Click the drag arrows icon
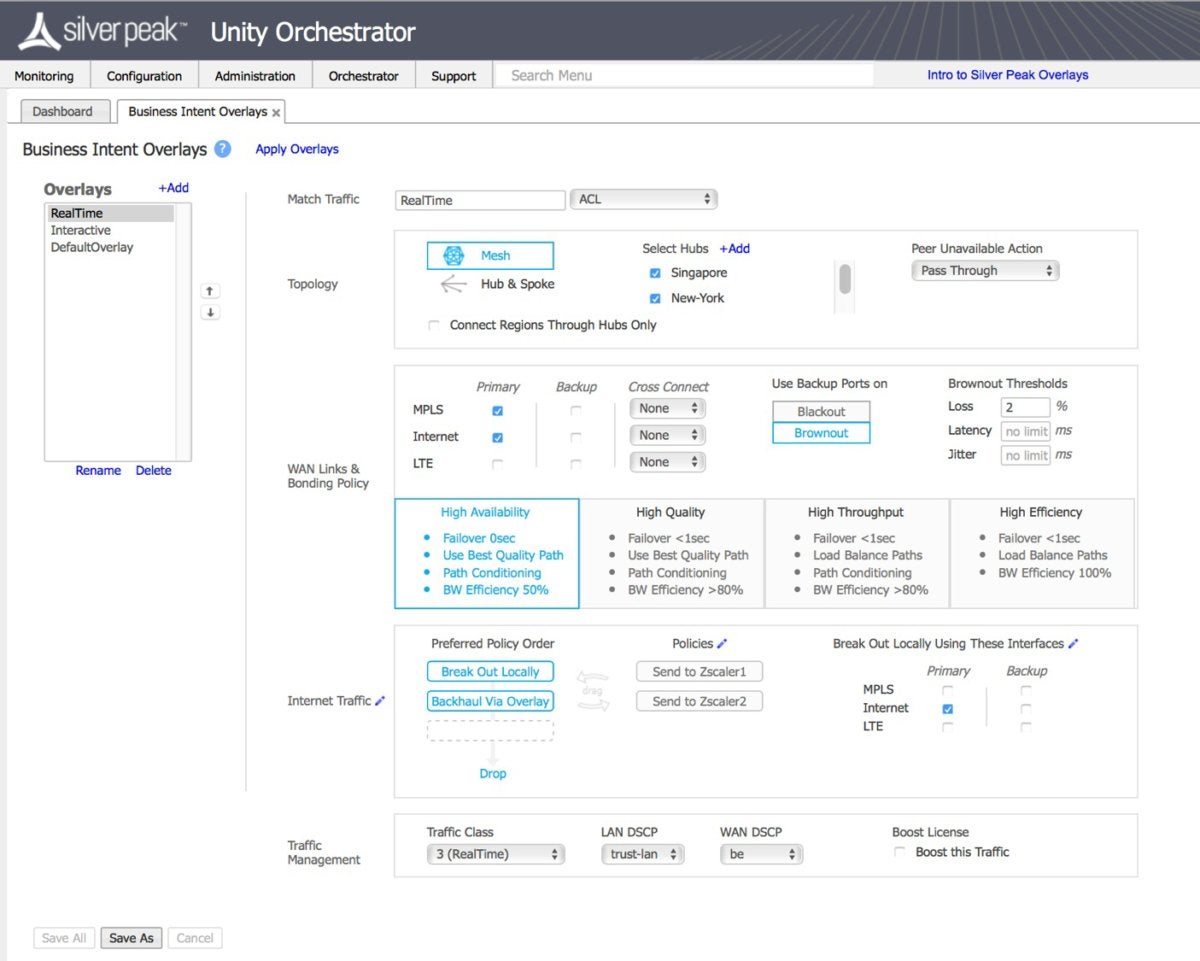 coord(594,691)
